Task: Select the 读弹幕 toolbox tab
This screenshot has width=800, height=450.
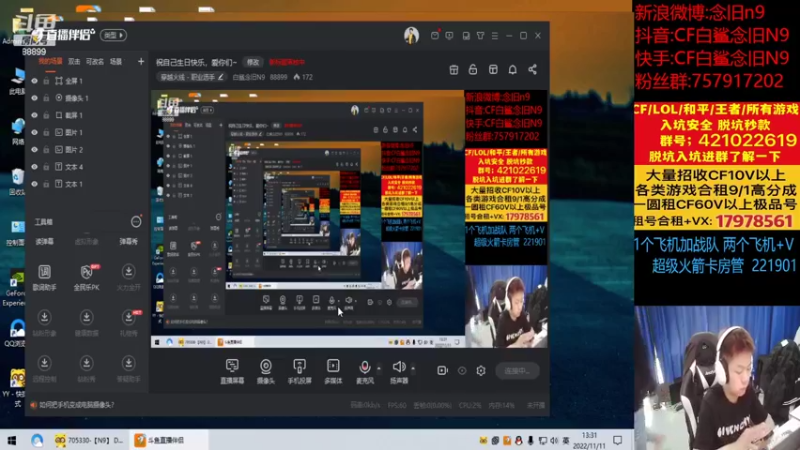Action: pos(44,241)
